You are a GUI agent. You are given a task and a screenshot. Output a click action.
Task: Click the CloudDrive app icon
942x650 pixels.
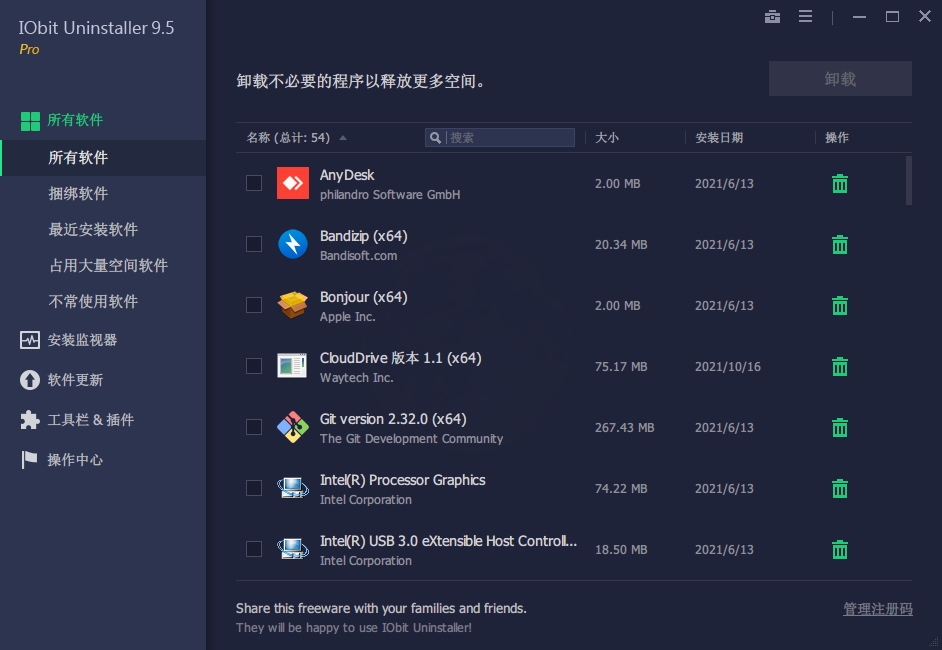(292, 366)
